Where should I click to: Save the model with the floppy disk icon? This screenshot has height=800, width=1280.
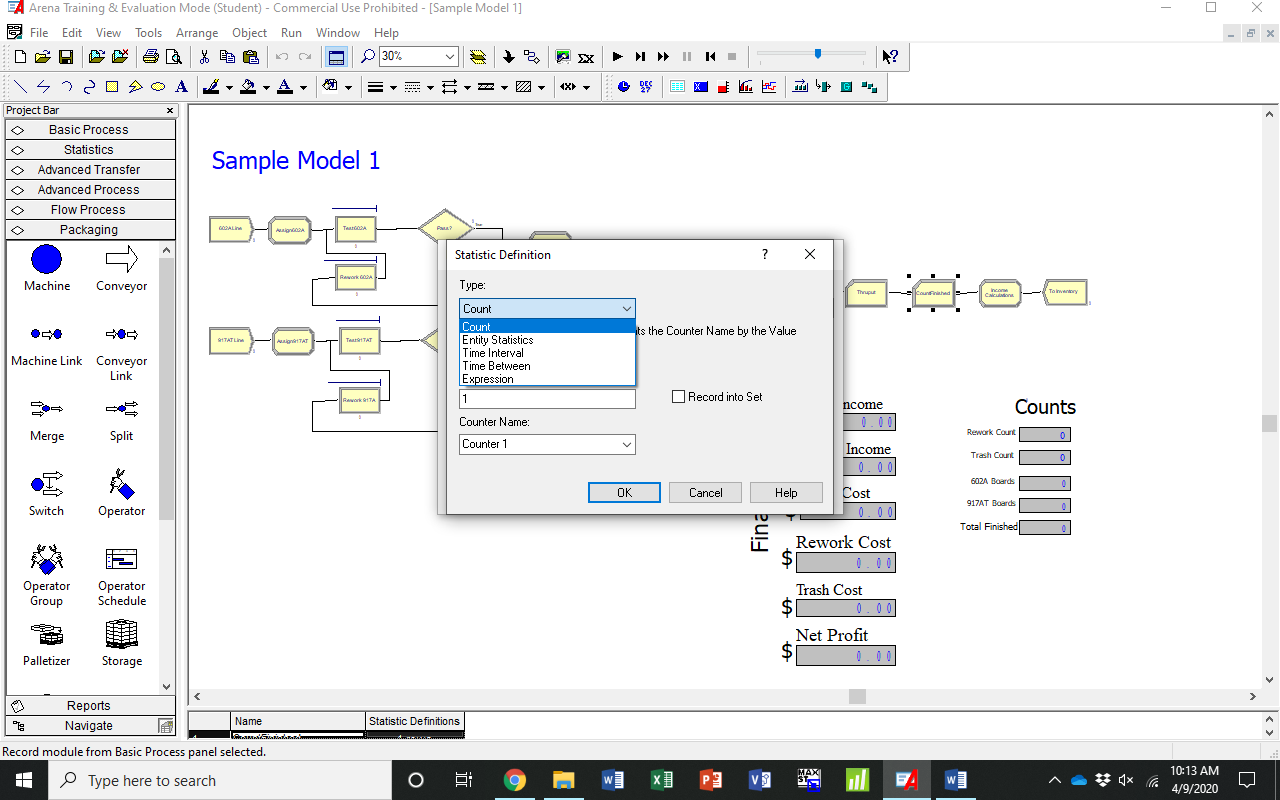click(x=65, y=57)
